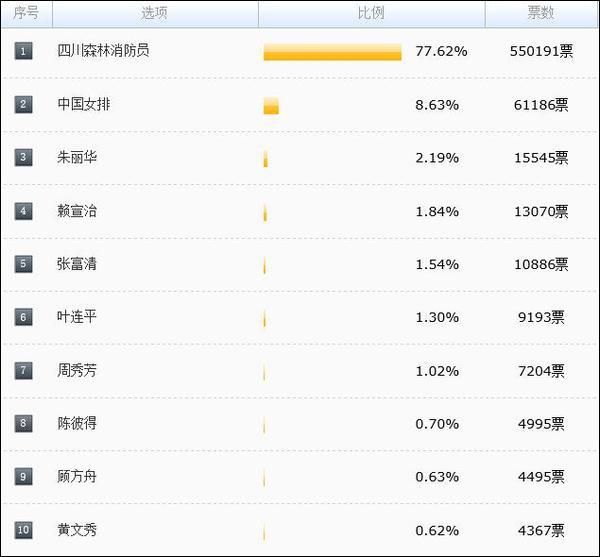Click the 0.63% percentage for 顾方舟
Screen dimensions: 600x557
tap(437, 477)
